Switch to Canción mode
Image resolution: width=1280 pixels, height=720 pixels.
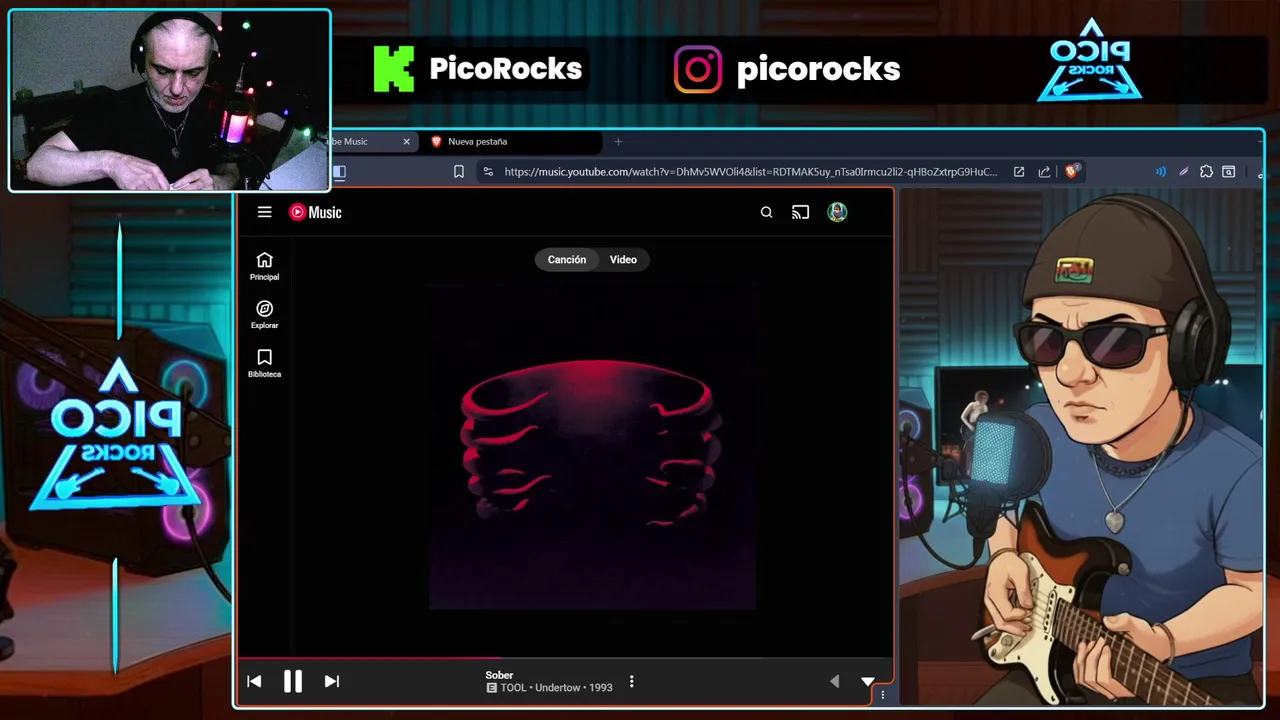coord(566,259)
